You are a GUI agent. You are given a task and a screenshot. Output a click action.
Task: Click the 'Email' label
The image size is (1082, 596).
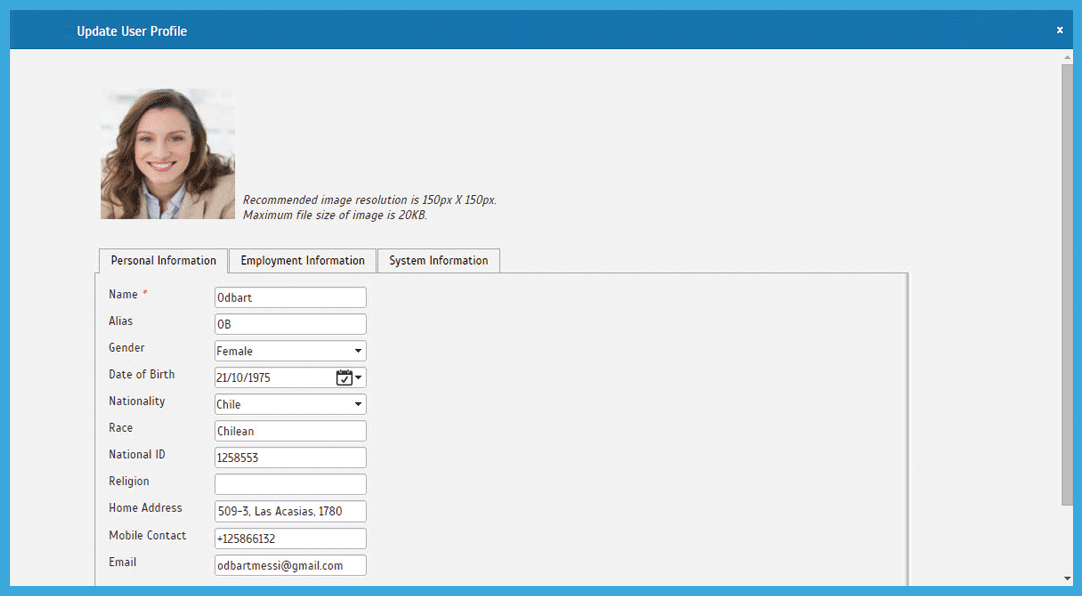point(122,562)
